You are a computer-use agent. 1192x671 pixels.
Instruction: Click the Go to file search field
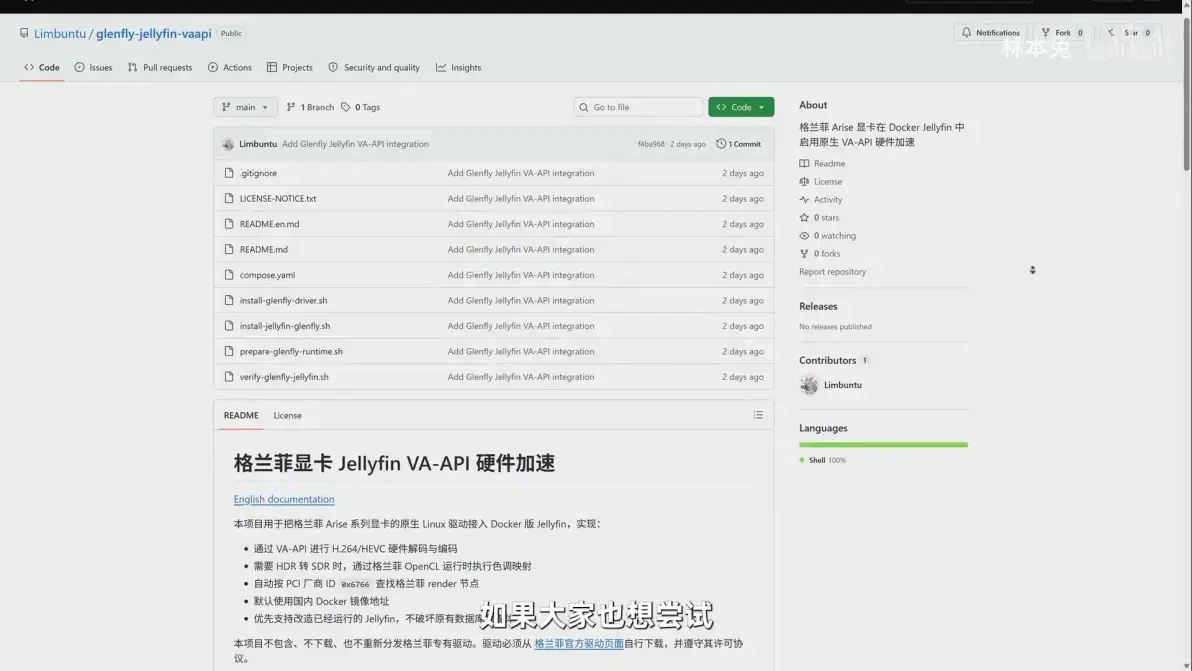pos(638,107)
